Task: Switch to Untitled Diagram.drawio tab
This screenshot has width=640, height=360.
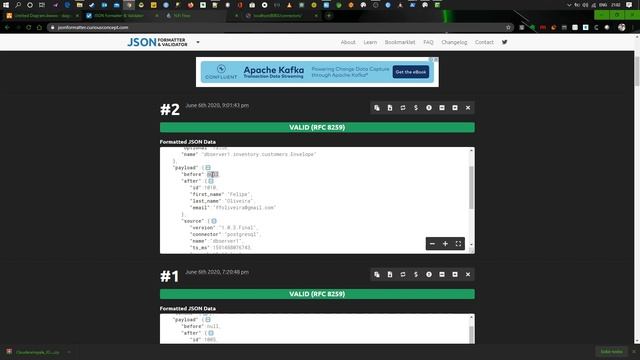Action: coord(43,16)
